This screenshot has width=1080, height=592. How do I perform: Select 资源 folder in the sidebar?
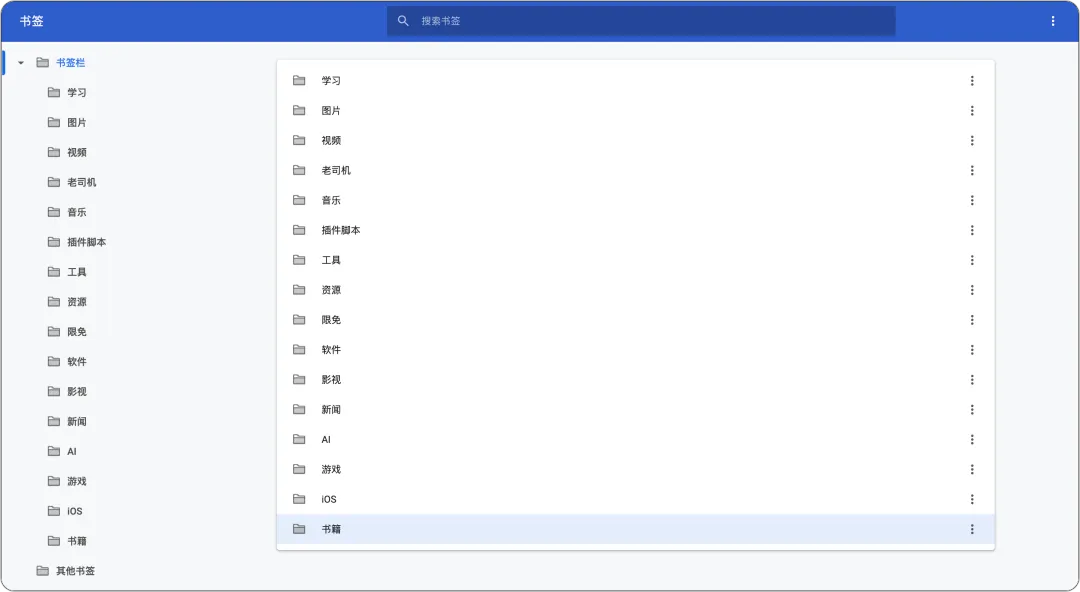click(x=76, y=302)
